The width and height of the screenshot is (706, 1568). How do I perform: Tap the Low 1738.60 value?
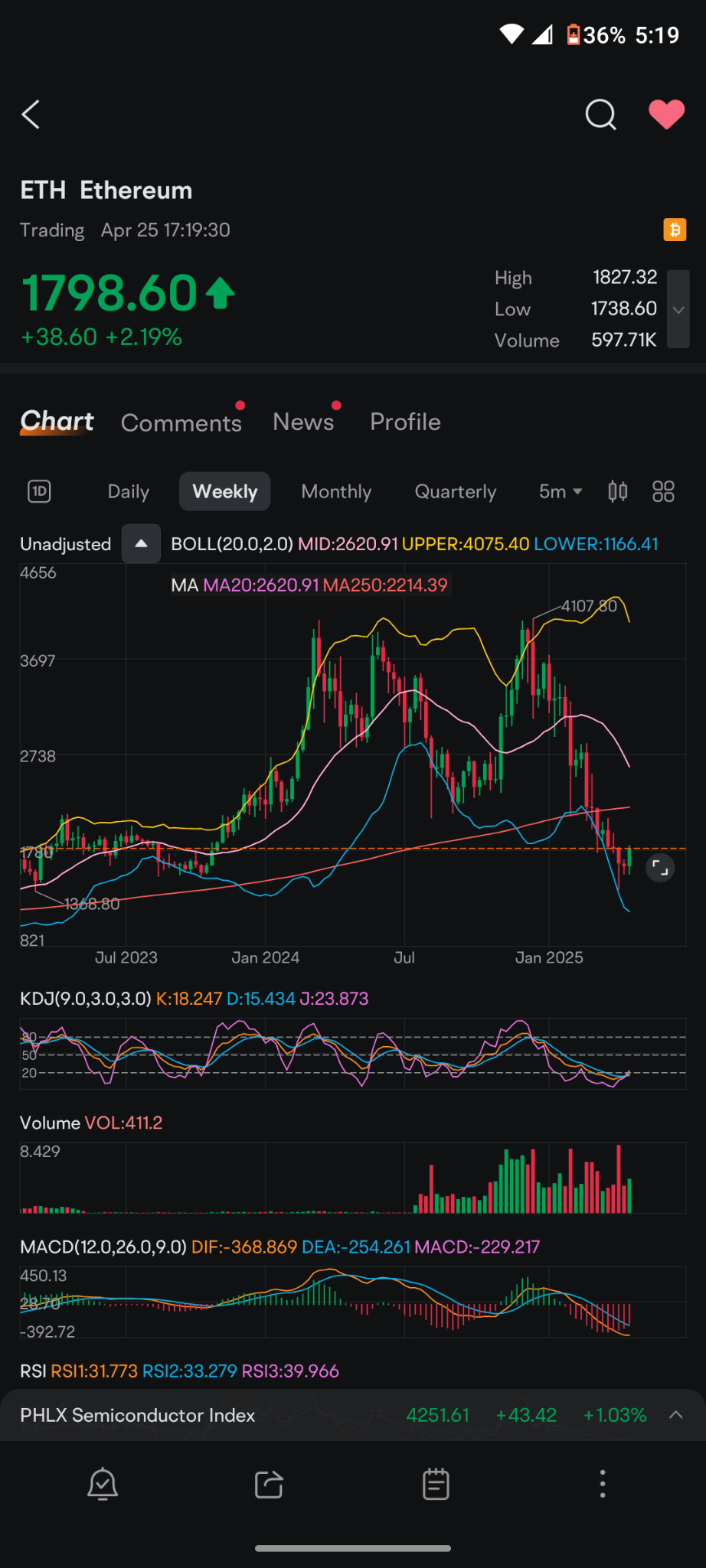coord(623,308)
